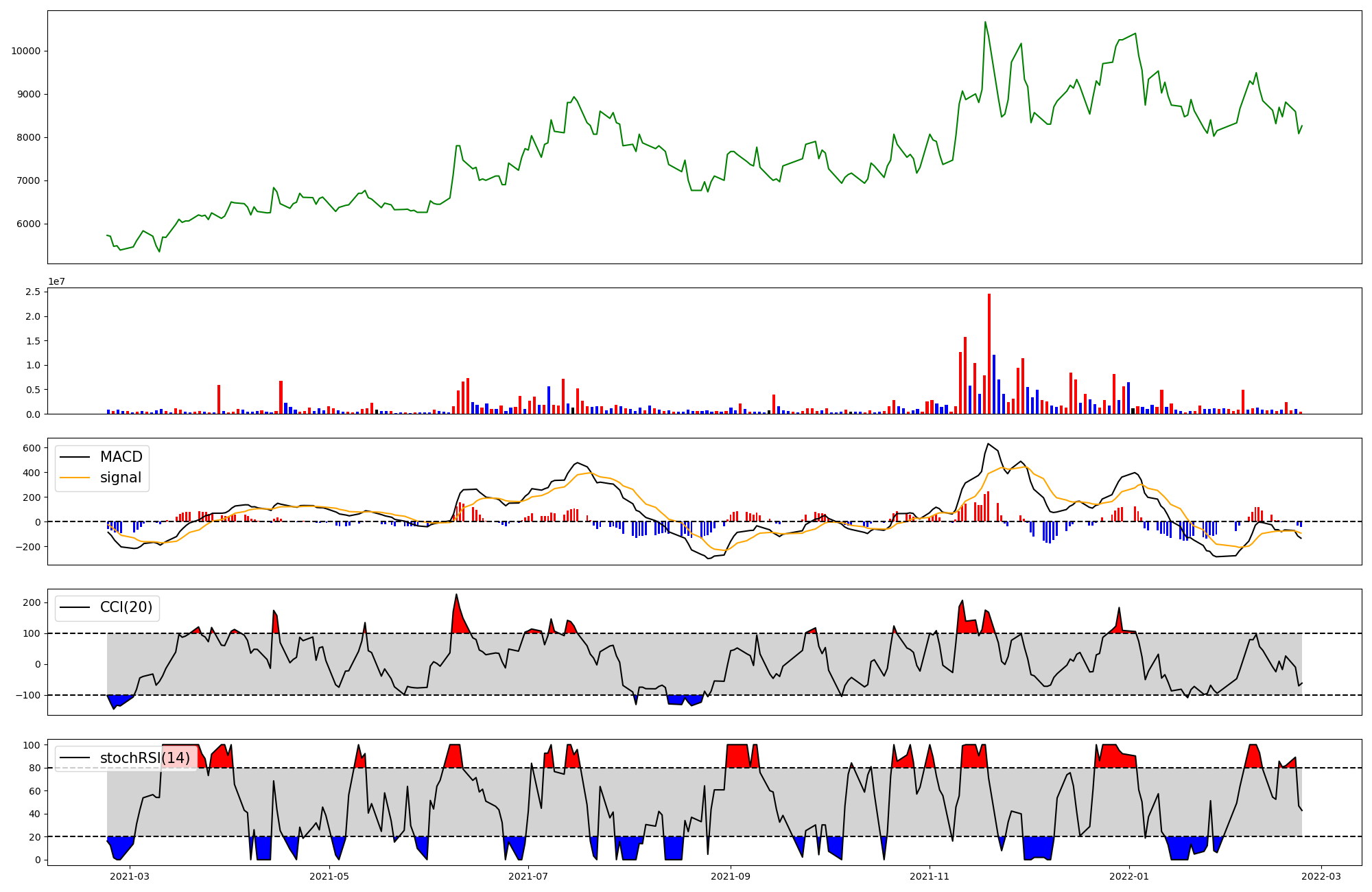Click the 2022-03 x-axis tick label
1372x892 pixels.
click(x=1321, y=876)
